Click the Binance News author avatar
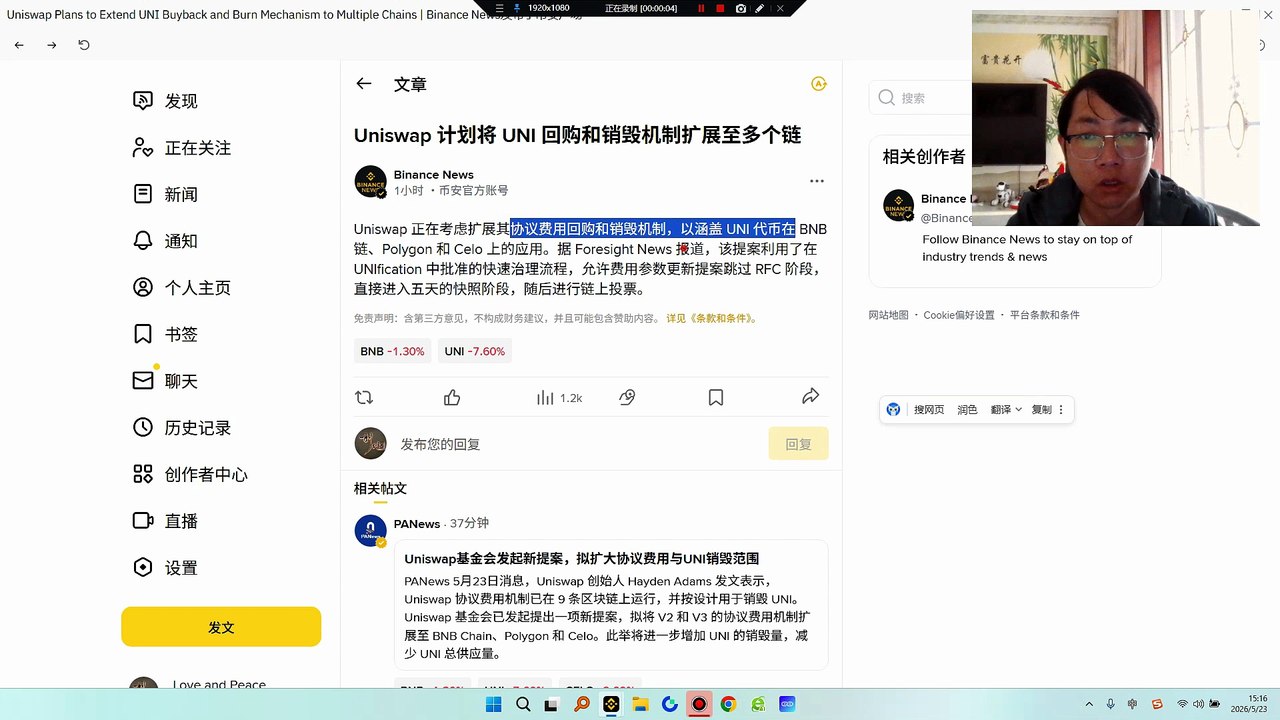 [370, 181]
